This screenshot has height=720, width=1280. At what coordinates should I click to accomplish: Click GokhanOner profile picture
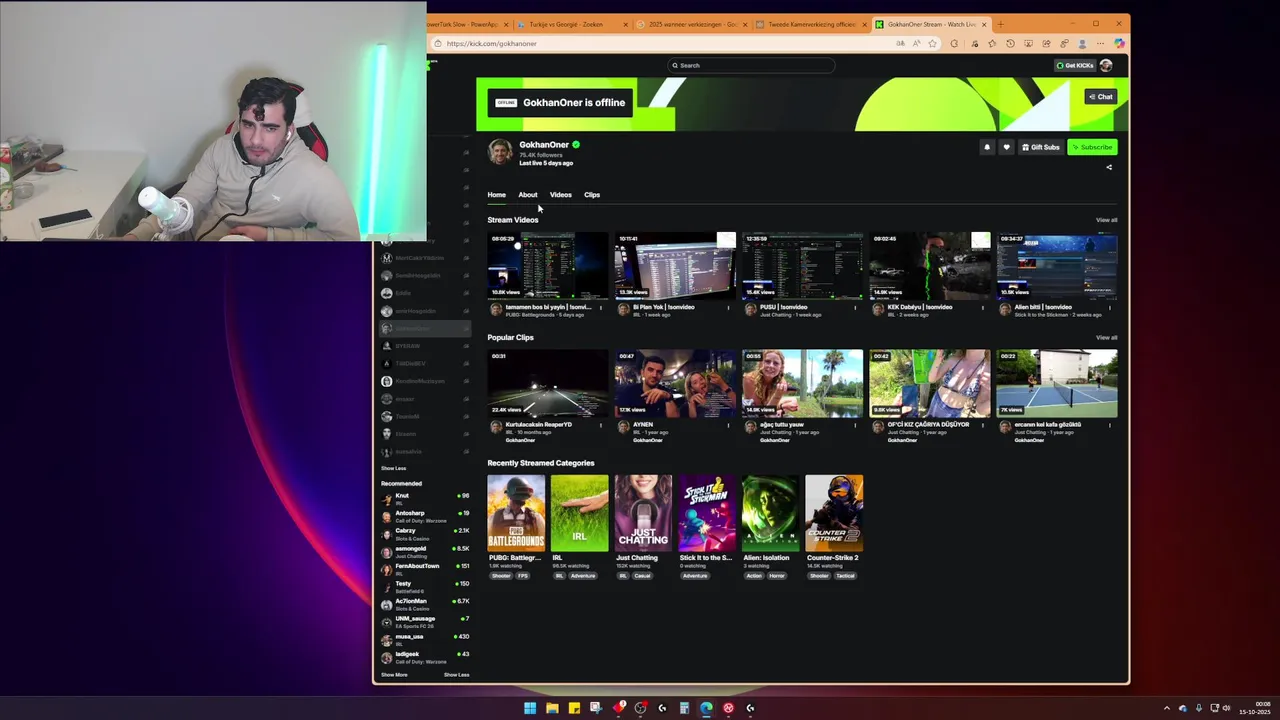pyautogui.click(x=500, y=151)
